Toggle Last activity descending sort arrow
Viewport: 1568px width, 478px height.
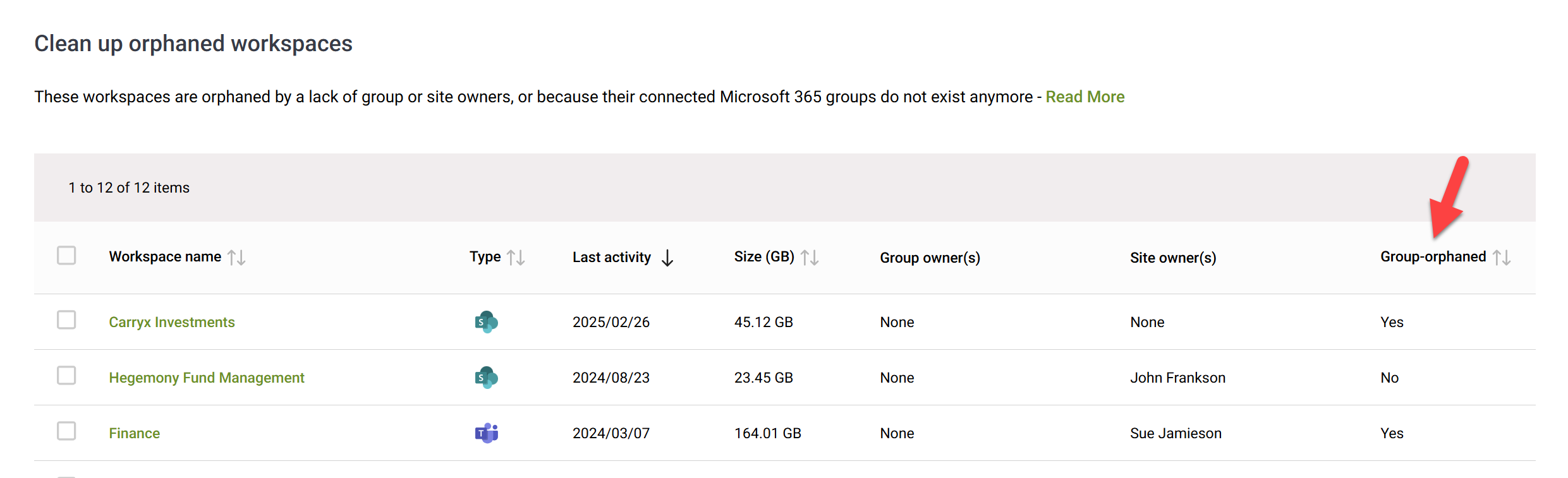point(667,258)
